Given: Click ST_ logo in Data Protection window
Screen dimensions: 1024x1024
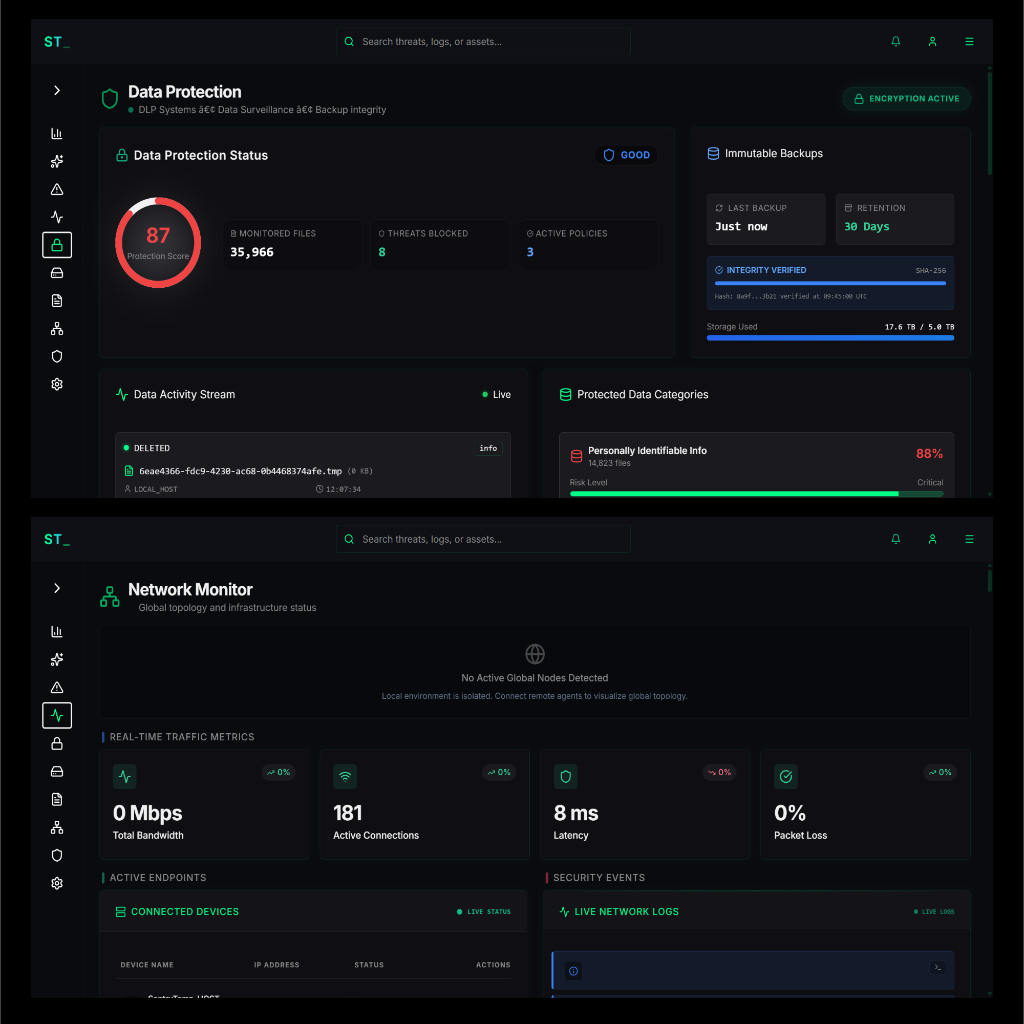Looking at the screenshot, I should pos(57,42).
